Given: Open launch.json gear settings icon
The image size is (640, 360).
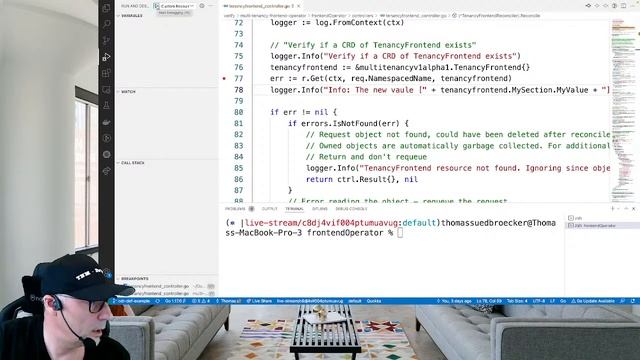Looking at the screenshot, I should 202,6.
